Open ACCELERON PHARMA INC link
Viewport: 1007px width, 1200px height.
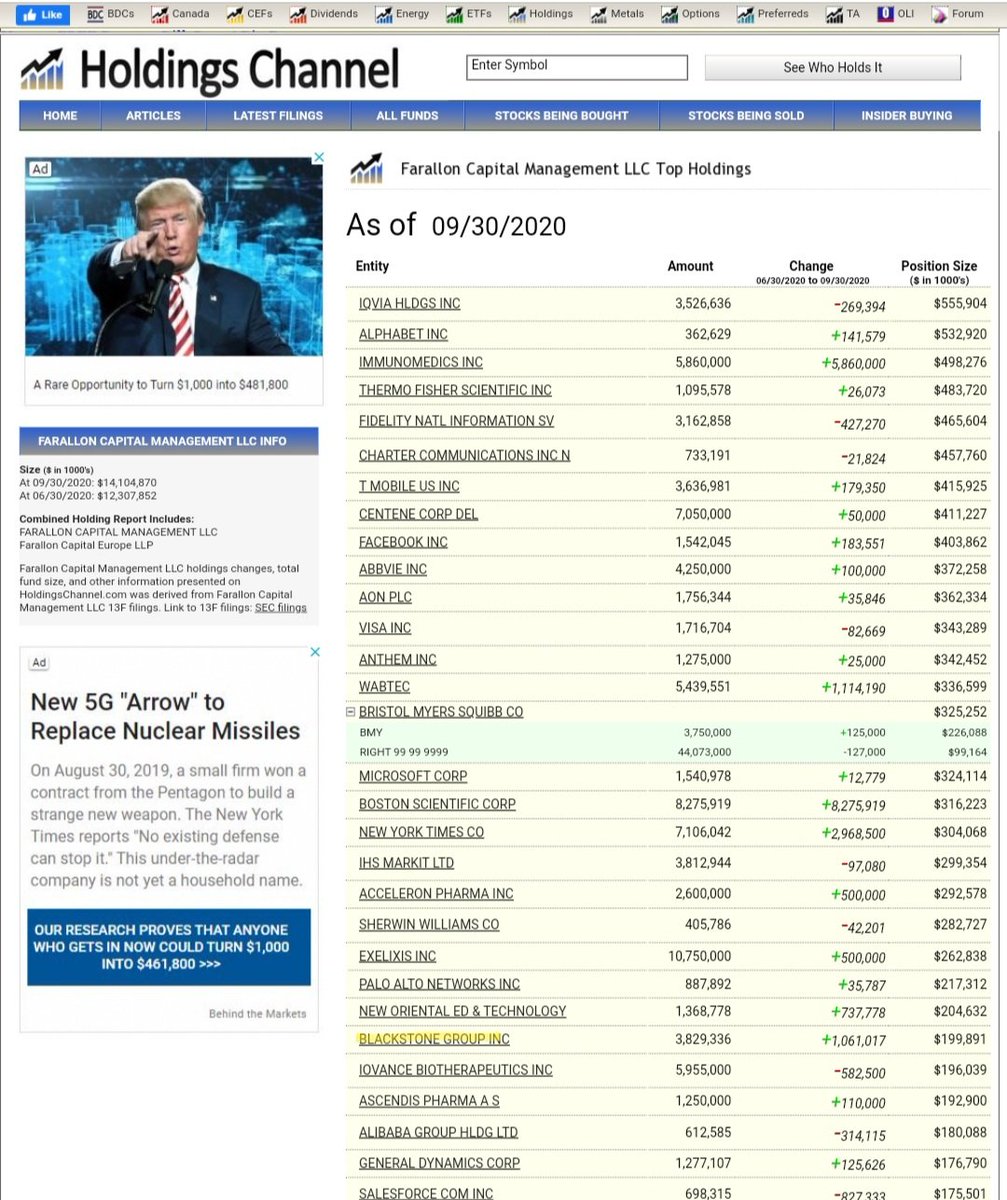click(x=436, y=894)
